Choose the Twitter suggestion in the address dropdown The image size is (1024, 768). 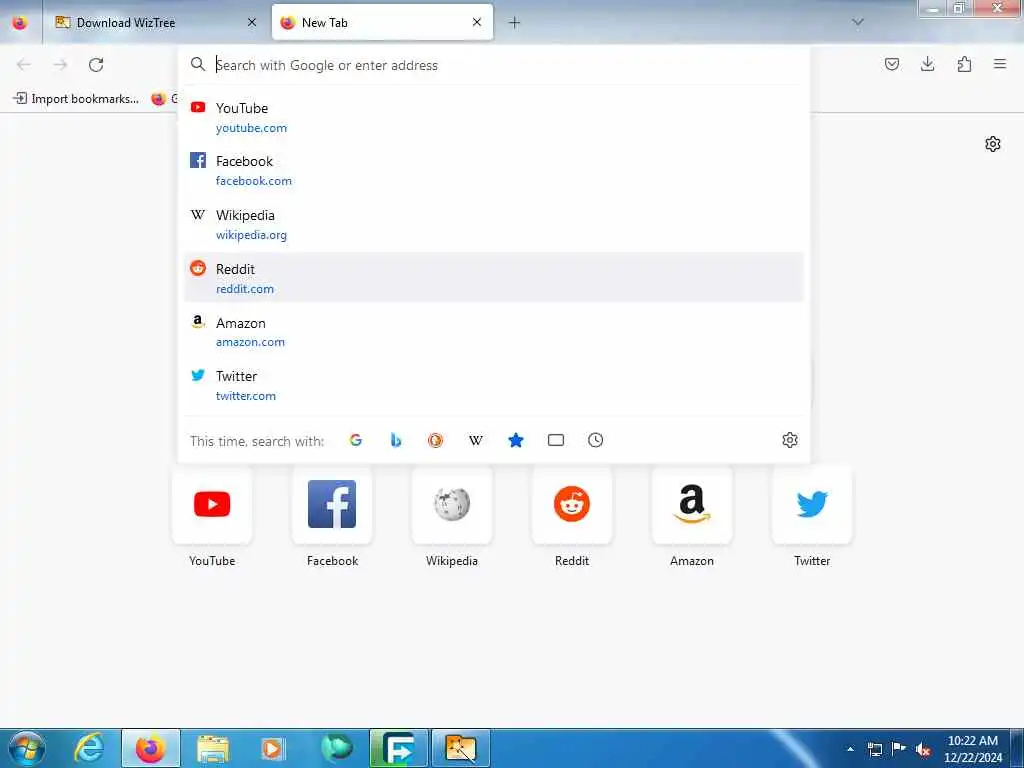click(493, 385)
